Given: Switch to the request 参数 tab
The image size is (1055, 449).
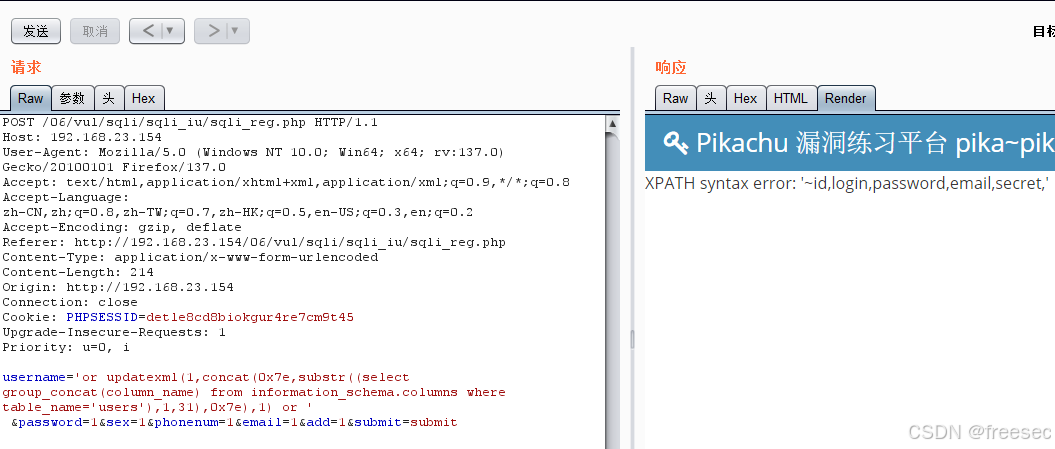Looking at the screenshot, I should tap(72, 98).
